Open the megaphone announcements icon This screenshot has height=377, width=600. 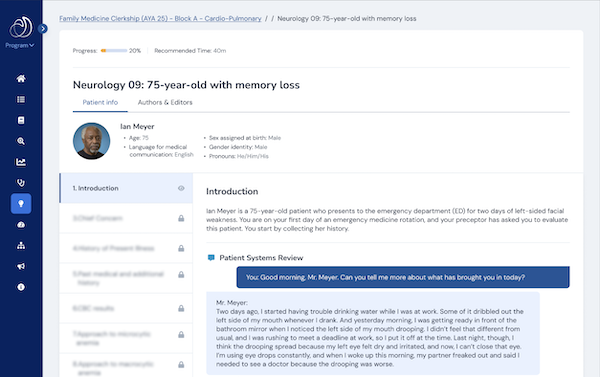[x=21, y=266]
